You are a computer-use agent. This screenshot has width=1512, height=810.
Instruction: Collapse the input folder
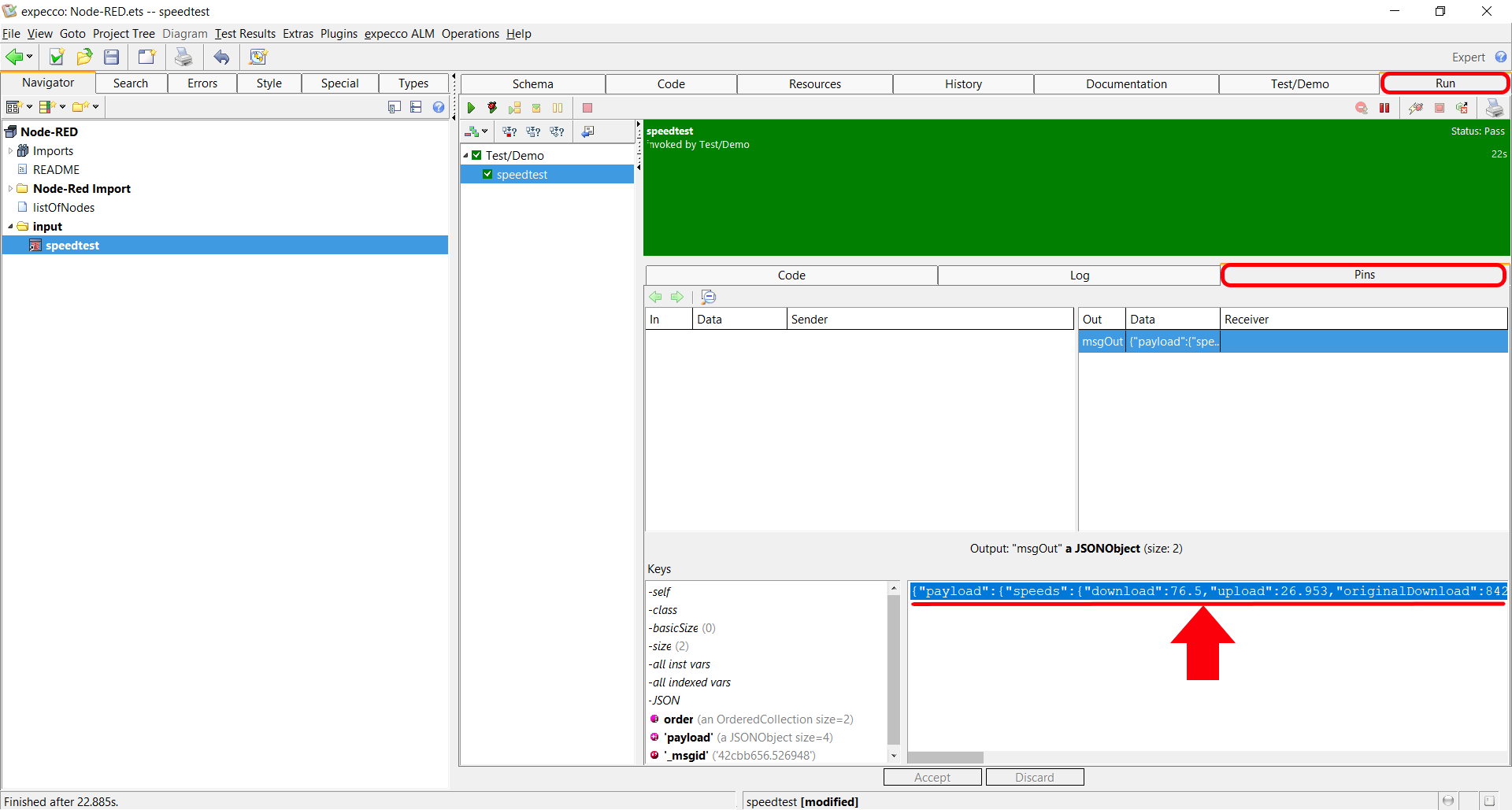coord(10,227)
